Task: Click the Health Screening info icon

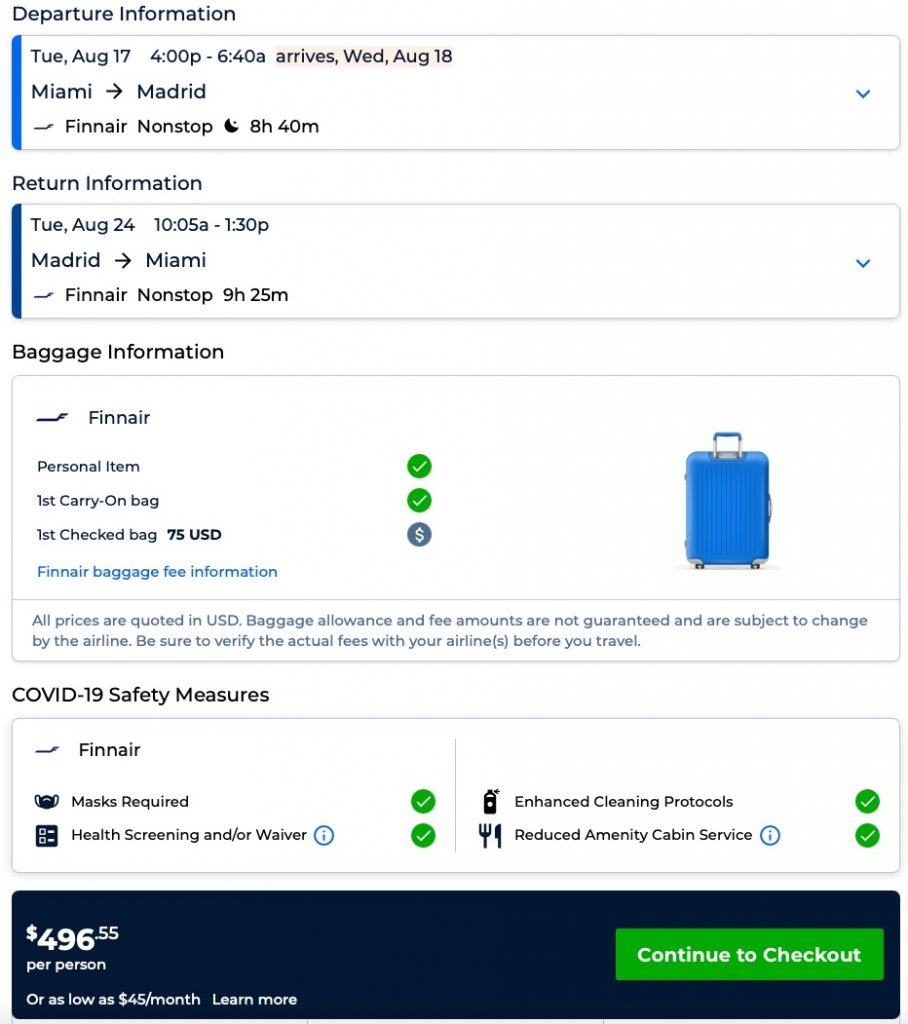Action: coord(324,835)
